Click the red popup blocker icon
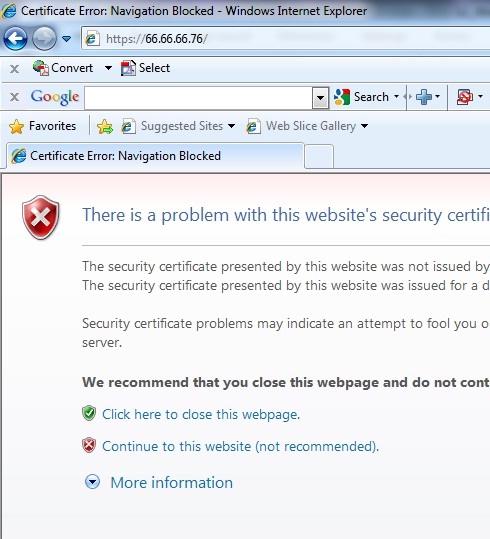490x539 pixels. coord(465,97)
